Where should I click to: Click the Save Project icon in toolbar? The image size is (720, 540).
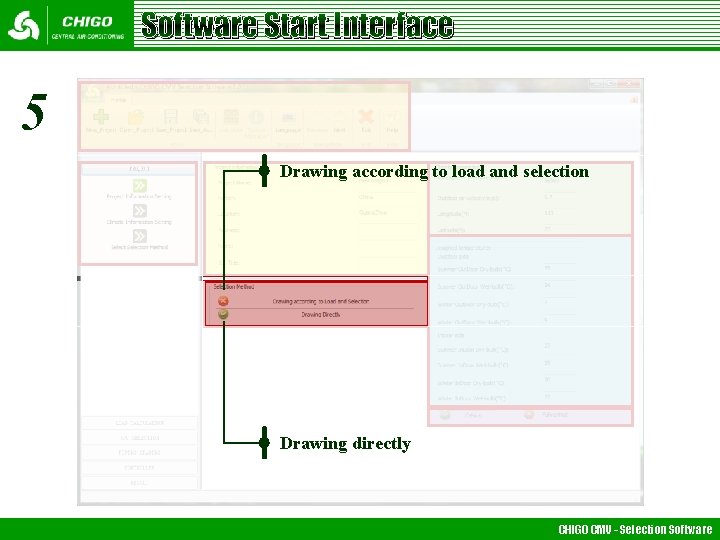point(170,117)
